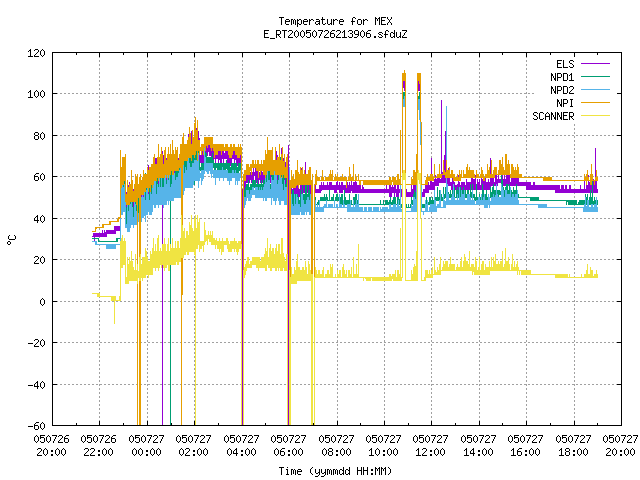This screenshot has height=480, width=640.
Task: Click the x-axis label '050727 20:00'
Action: pyautogui.click(x=620, y=446)
